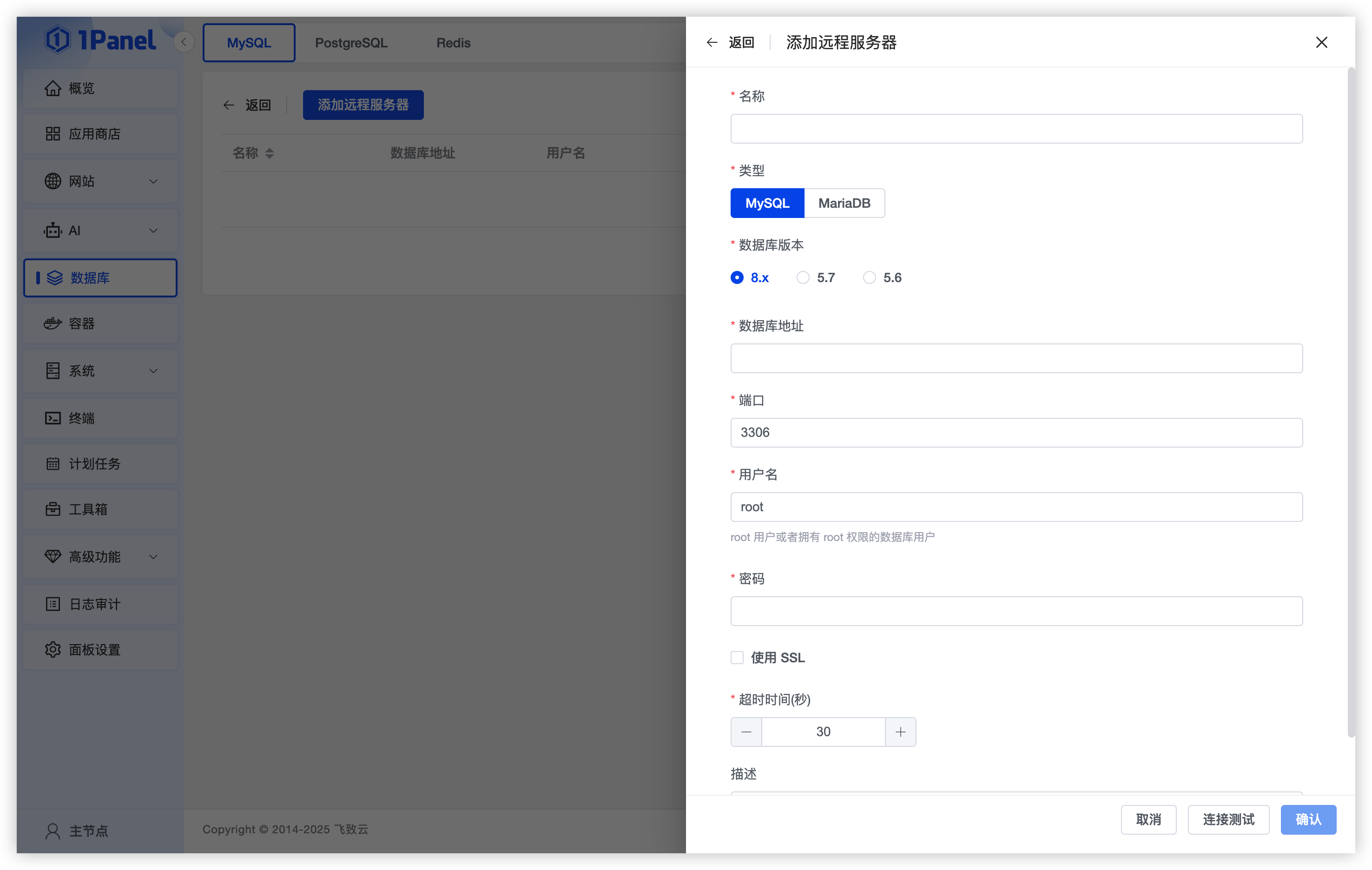Click the 连接测试 connection test button
This screenshot has width=1372, height=870.
tap(1228, 819)
